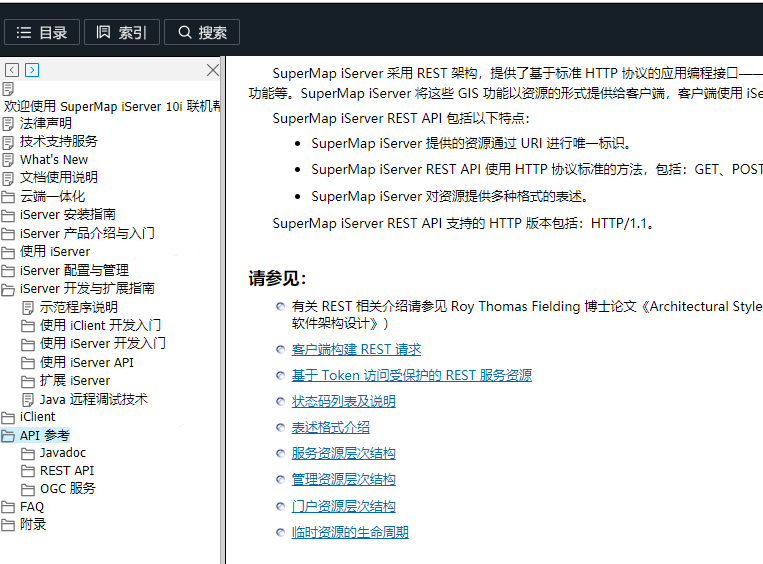
Task: Expand the iServer 安装指南 folder icon
Action: (x=8, y=215)
